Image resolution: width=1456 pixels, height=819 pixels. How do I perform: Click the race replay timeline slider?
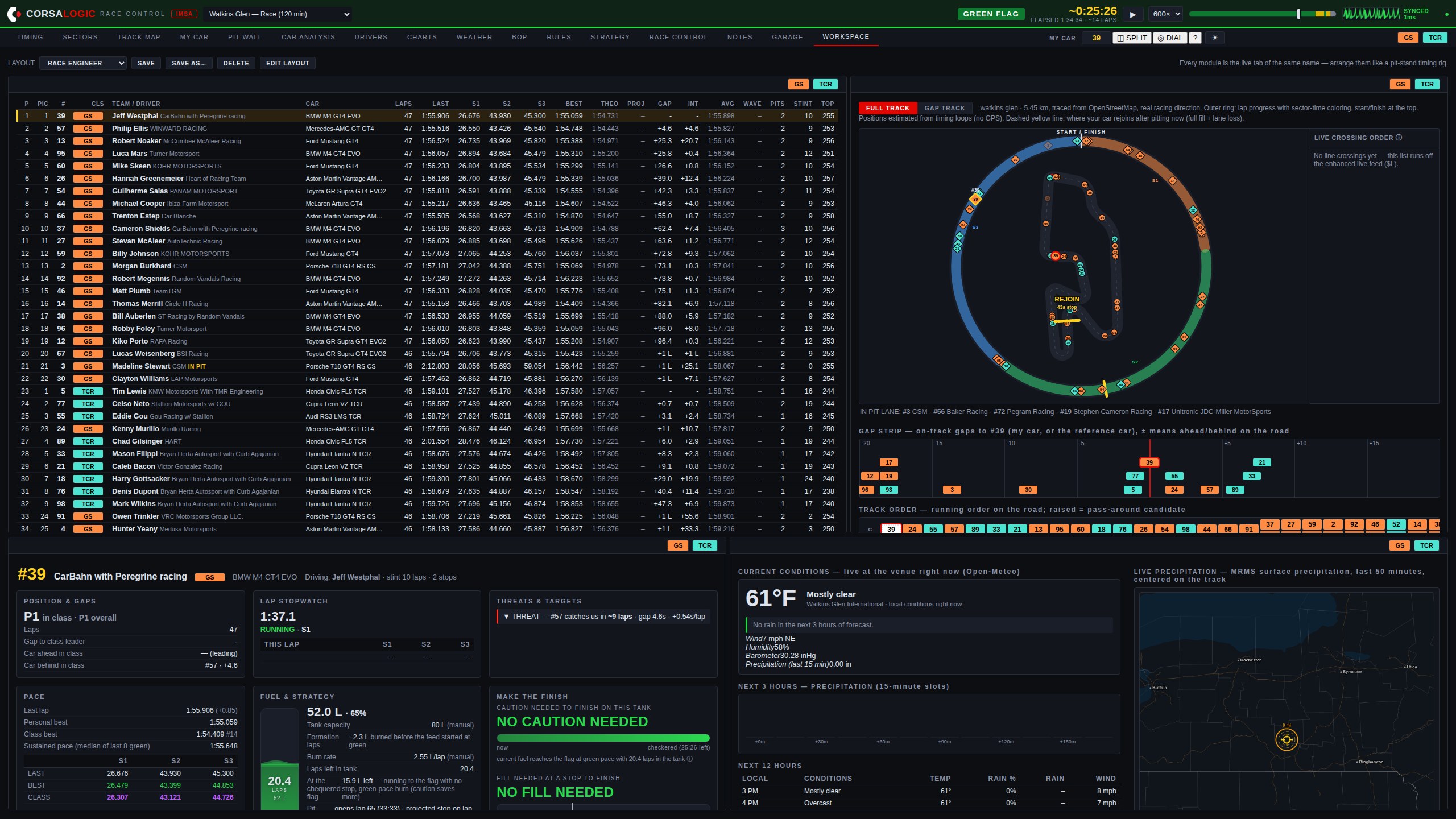coord(1262,14)
